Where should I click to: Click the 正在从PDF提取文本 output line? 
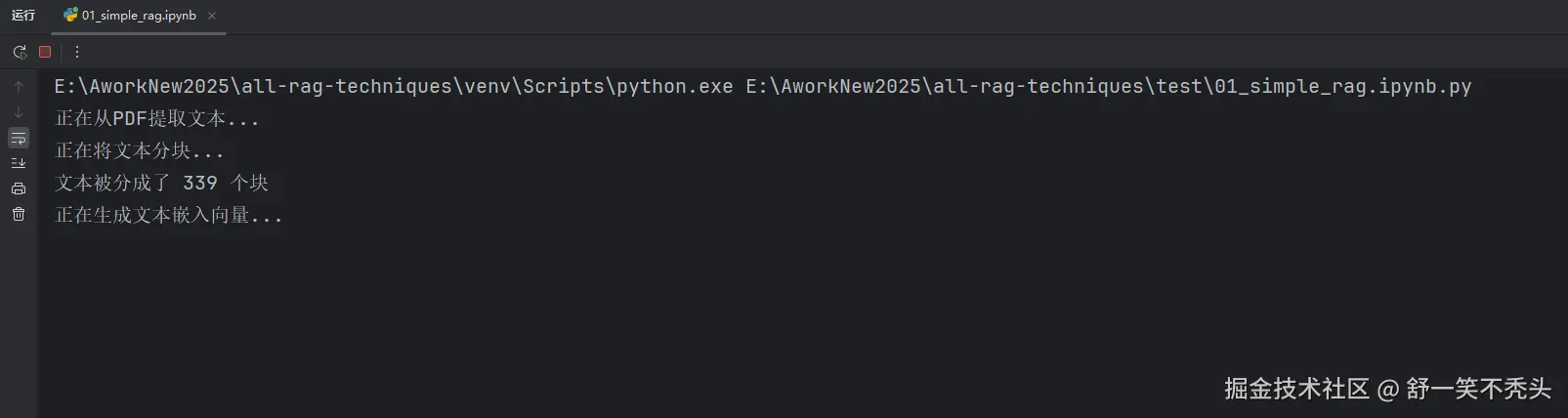[x=156, y=119]
